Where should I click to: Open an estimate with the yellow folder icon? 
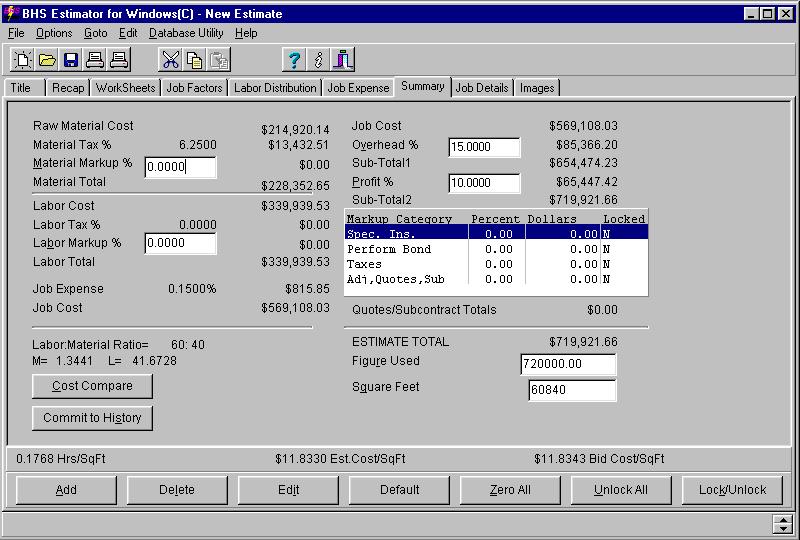[x=46, y=60]
